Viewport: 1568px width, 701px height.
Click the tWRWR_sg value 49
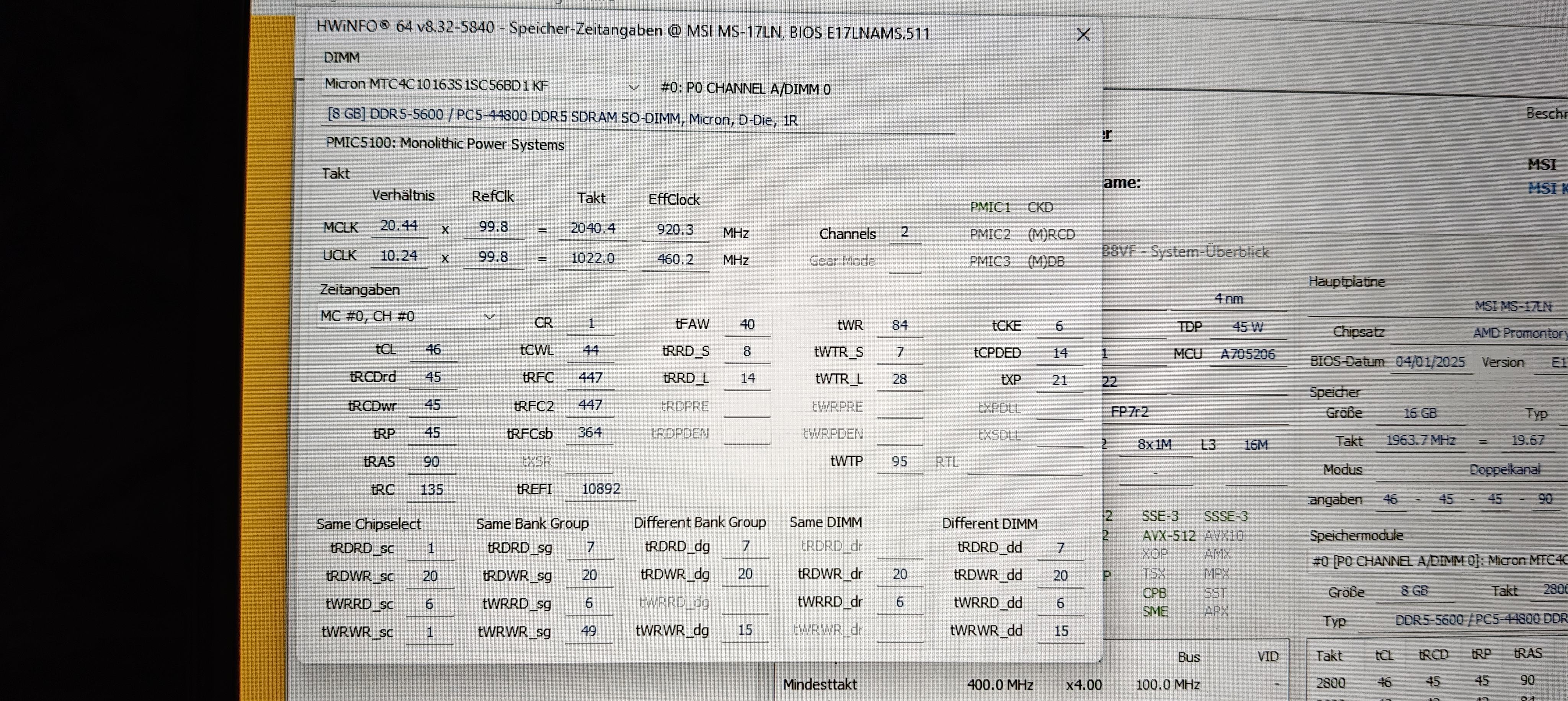click(x=588, y=631)
